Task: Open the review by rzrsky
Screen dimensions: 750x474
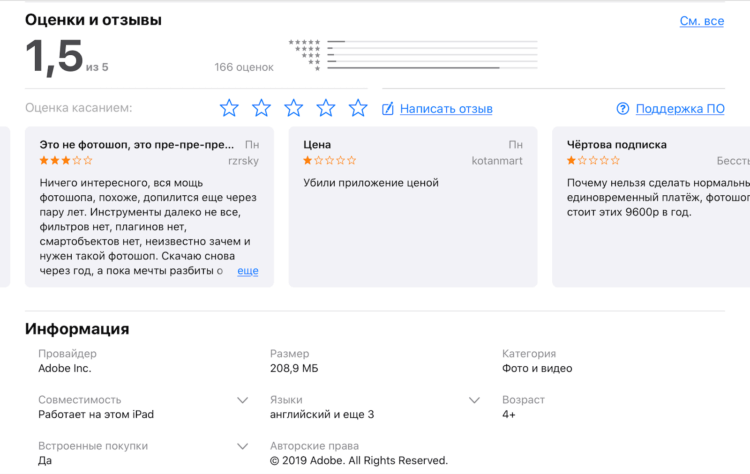Action: coord(149,207)
